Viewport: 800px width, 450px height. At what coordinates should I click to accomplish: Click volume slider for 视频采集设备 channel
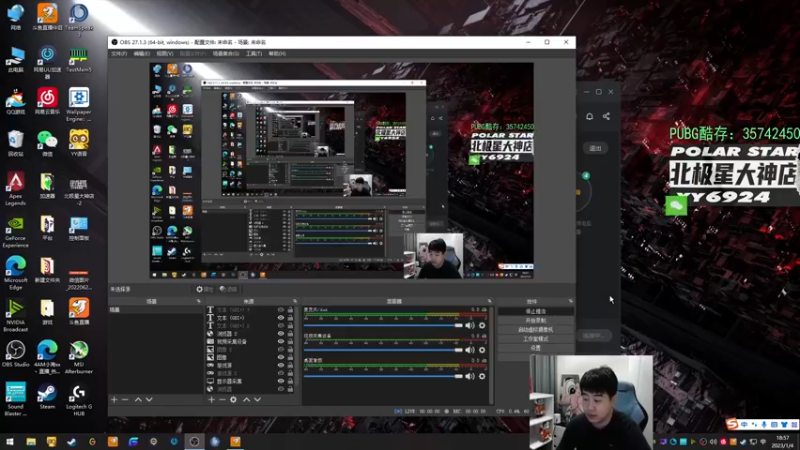click(x=383, y=350)
